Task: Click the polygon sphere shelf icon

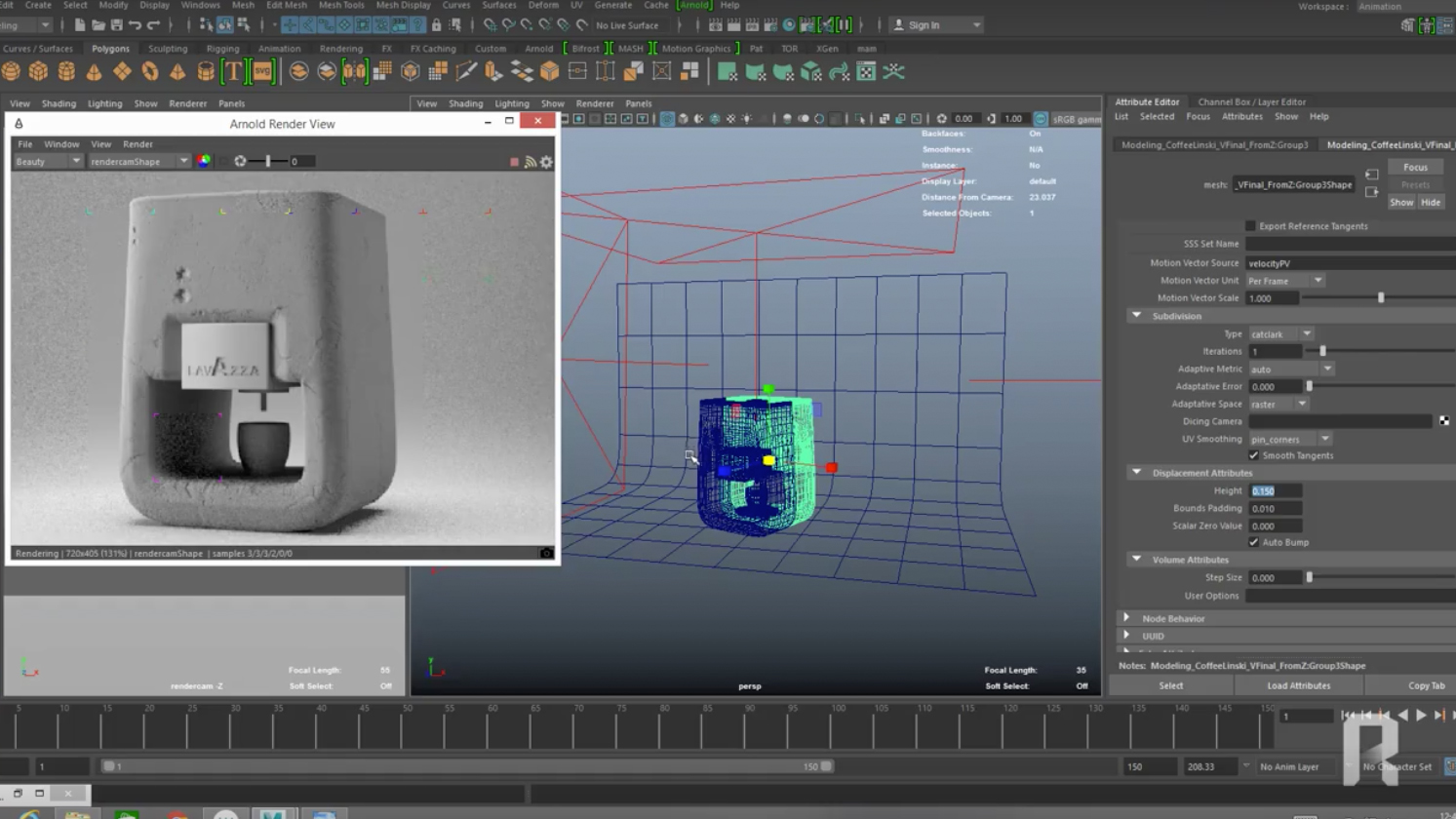Action: 11,71
